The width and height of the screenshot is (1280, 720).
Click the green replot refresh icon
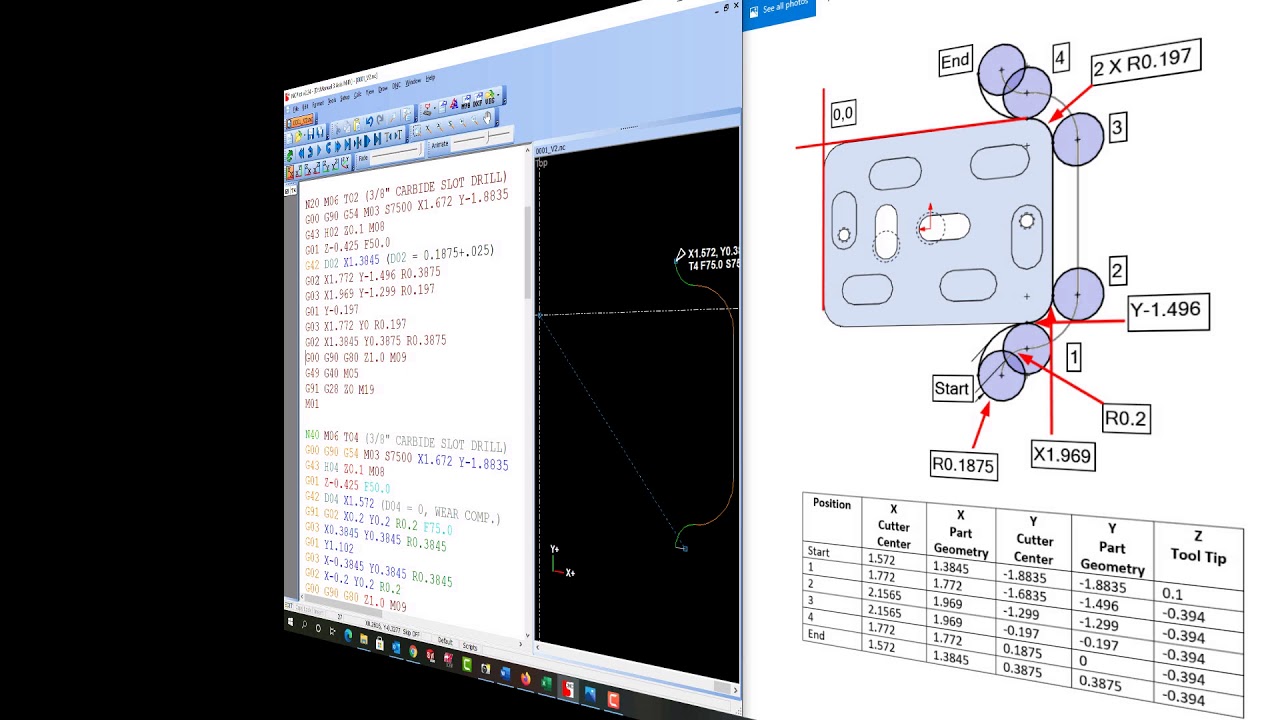point(289,156)
